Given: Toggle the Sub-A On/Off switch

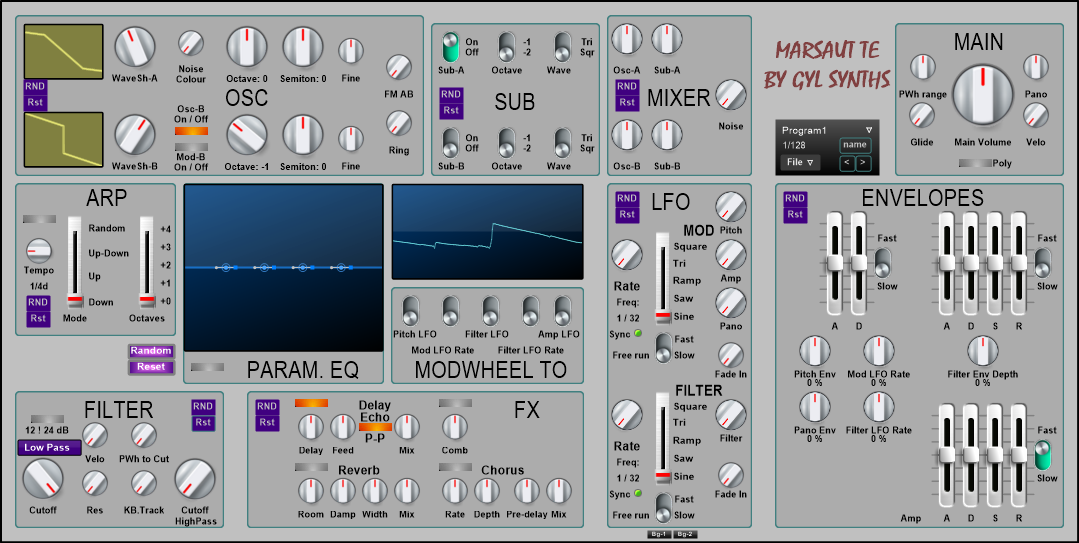Looking at the screenshot, I should [x=450, y=46].
